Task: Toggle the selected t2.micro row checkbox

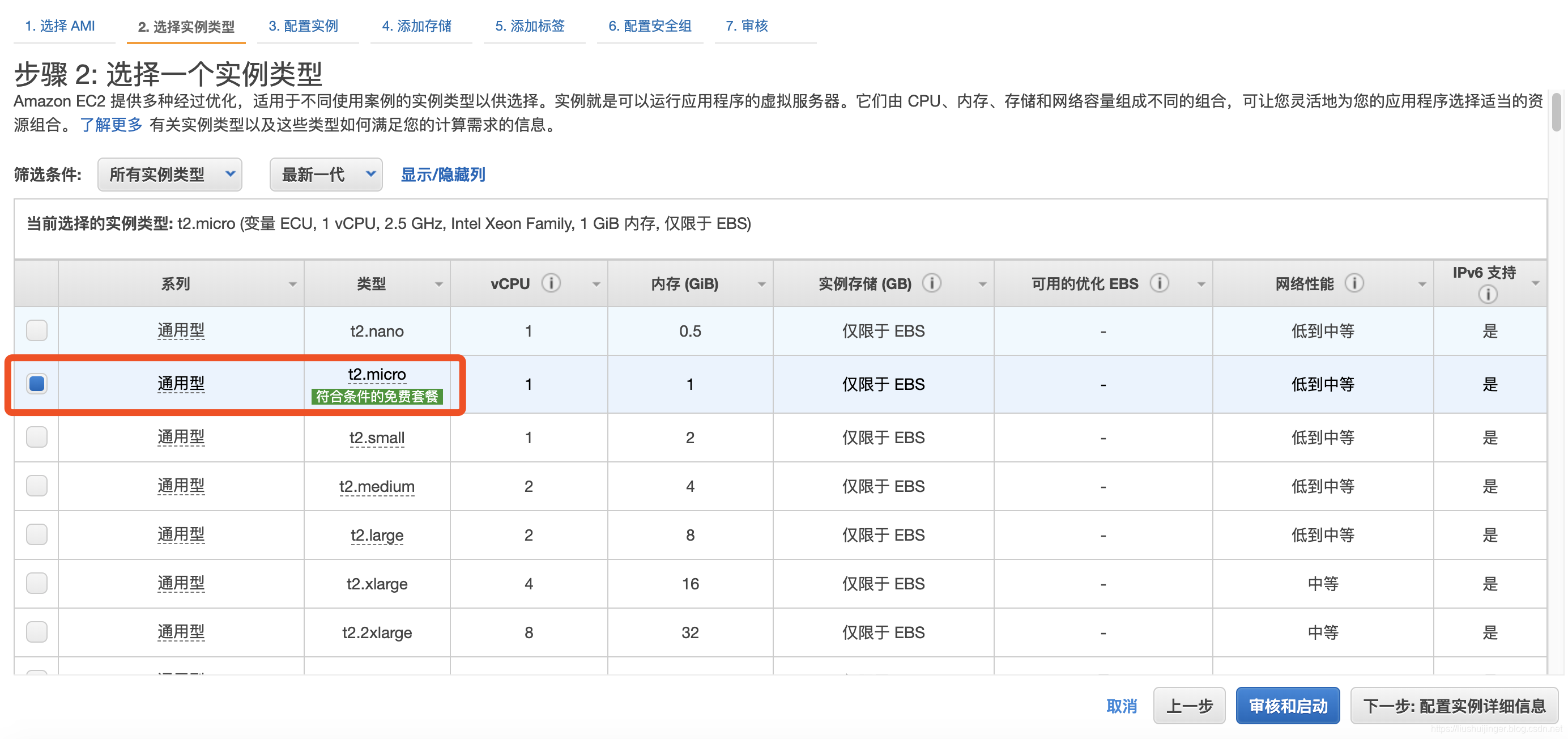Action: [36, 384]
